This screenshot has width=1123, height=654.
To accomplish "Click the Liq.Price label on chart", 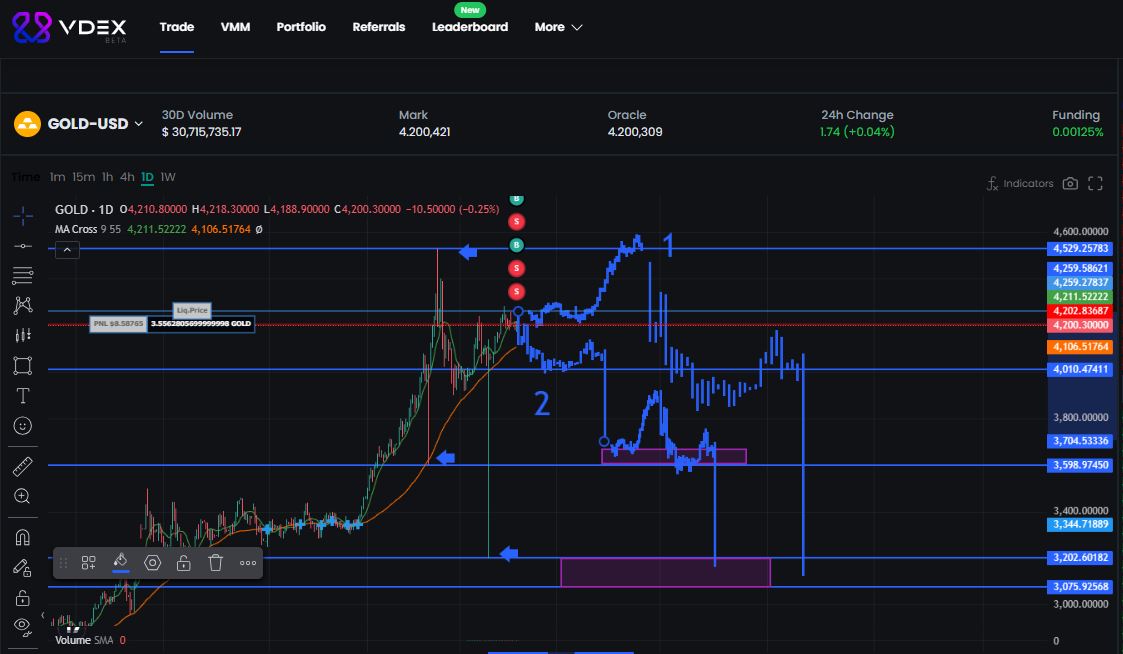I will point(192,310).
